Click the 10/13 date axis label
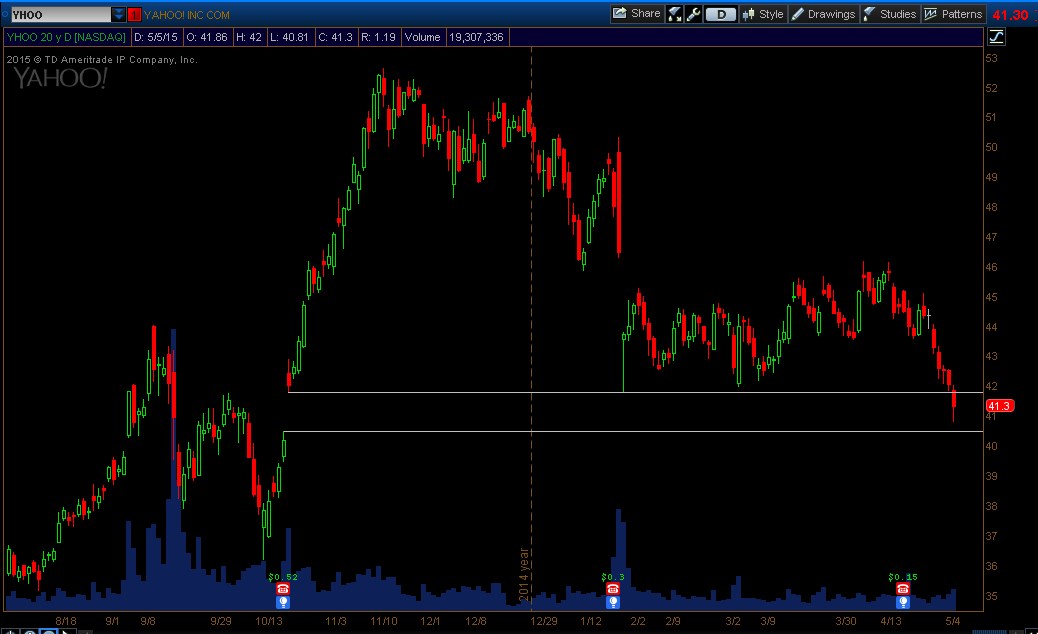1038x634 pixels. pos(269,621)
